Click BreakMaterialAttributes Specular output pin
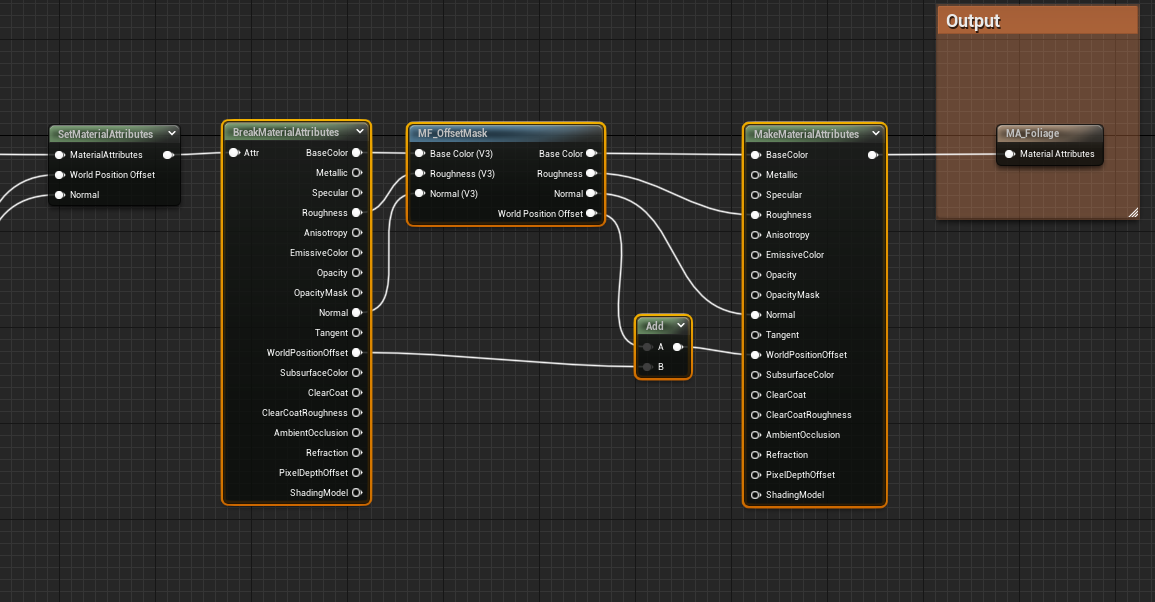Image resolution: width=1155 pixels, height=602 pixels. click(357, 192)
